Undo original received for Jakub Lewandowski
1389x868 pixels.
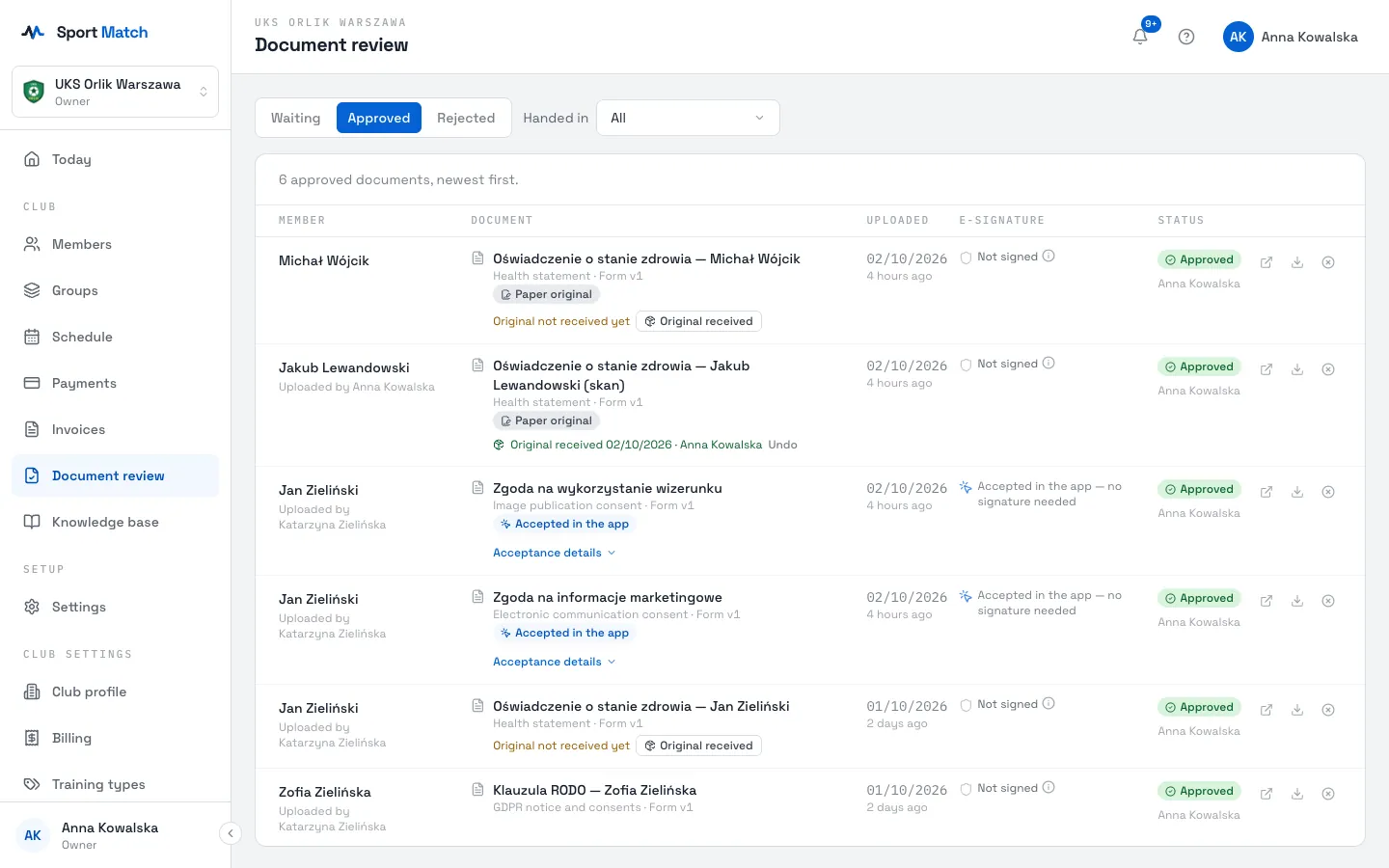pos(782,445)
